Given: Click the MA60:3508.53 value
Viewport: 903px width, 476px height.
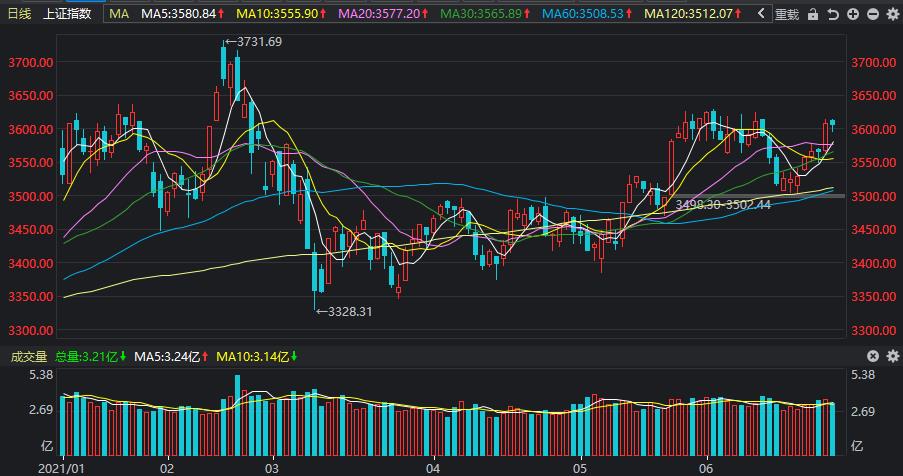Looking at the screenshot, I should (x=583, y=14).
